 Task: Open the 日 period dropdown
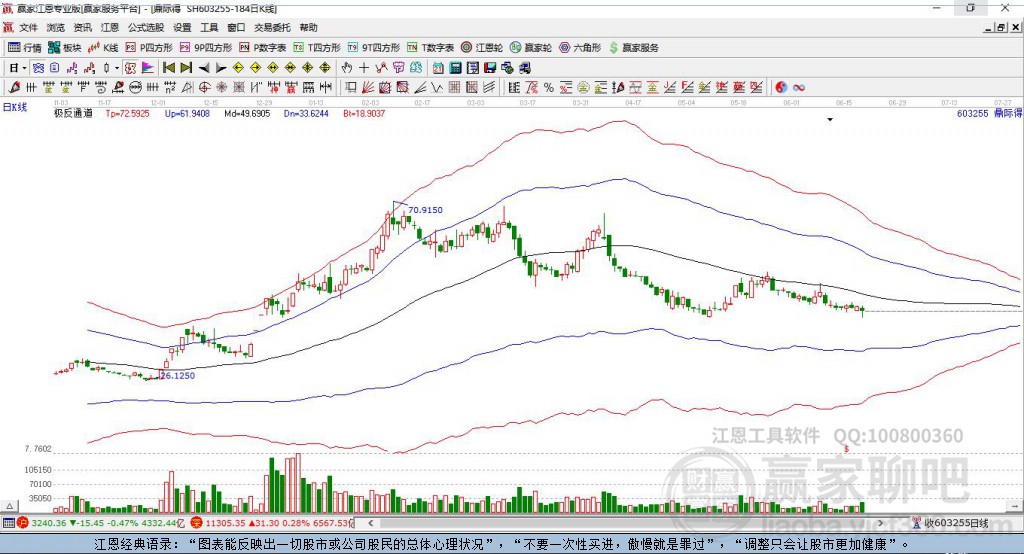(x=18, y=68)
